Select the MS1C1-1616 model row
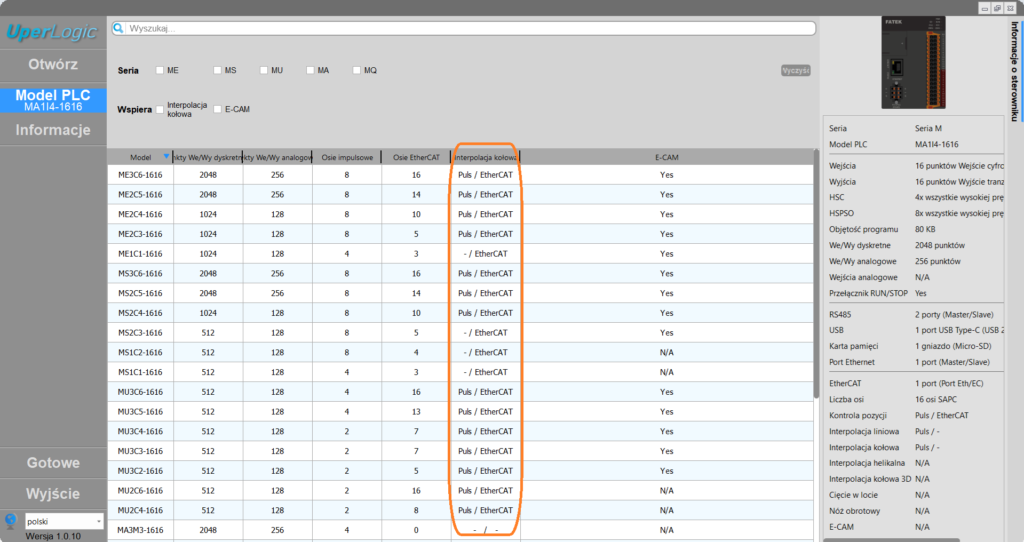 coord(460,372)
